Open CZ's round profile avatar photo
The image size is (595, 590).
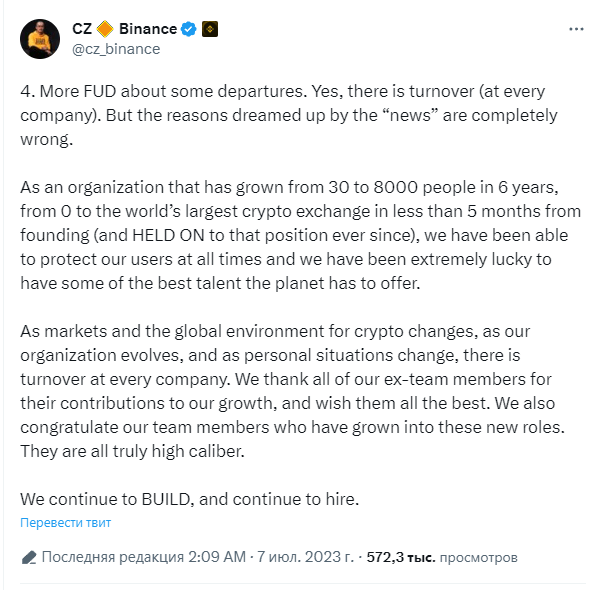[40, 39]
